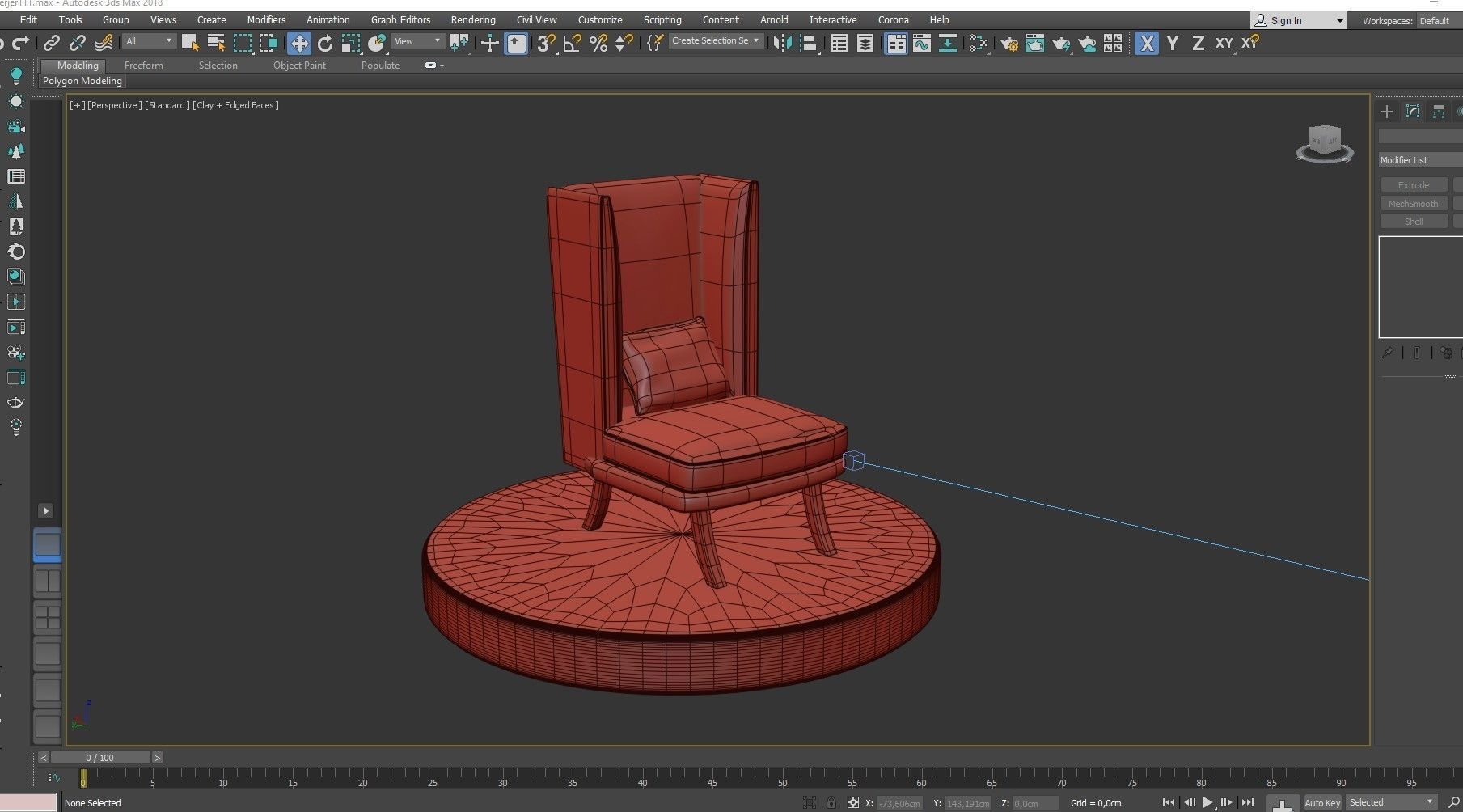The width and height of the screenshot is (1463, 812).
Task: Open the Rendered Frame Window icon
Action: tap(1035, 43)
